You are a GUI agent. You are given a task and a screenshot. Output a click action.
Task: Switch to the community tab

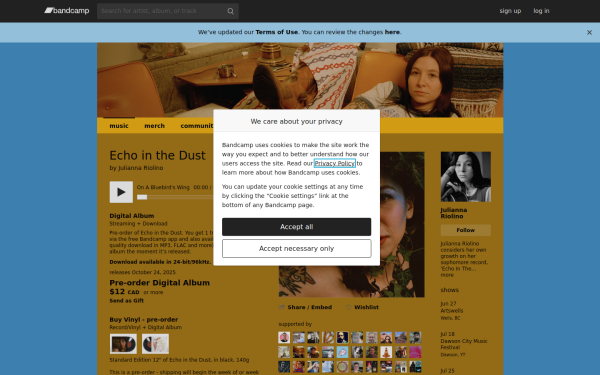[x=197, y=126]
